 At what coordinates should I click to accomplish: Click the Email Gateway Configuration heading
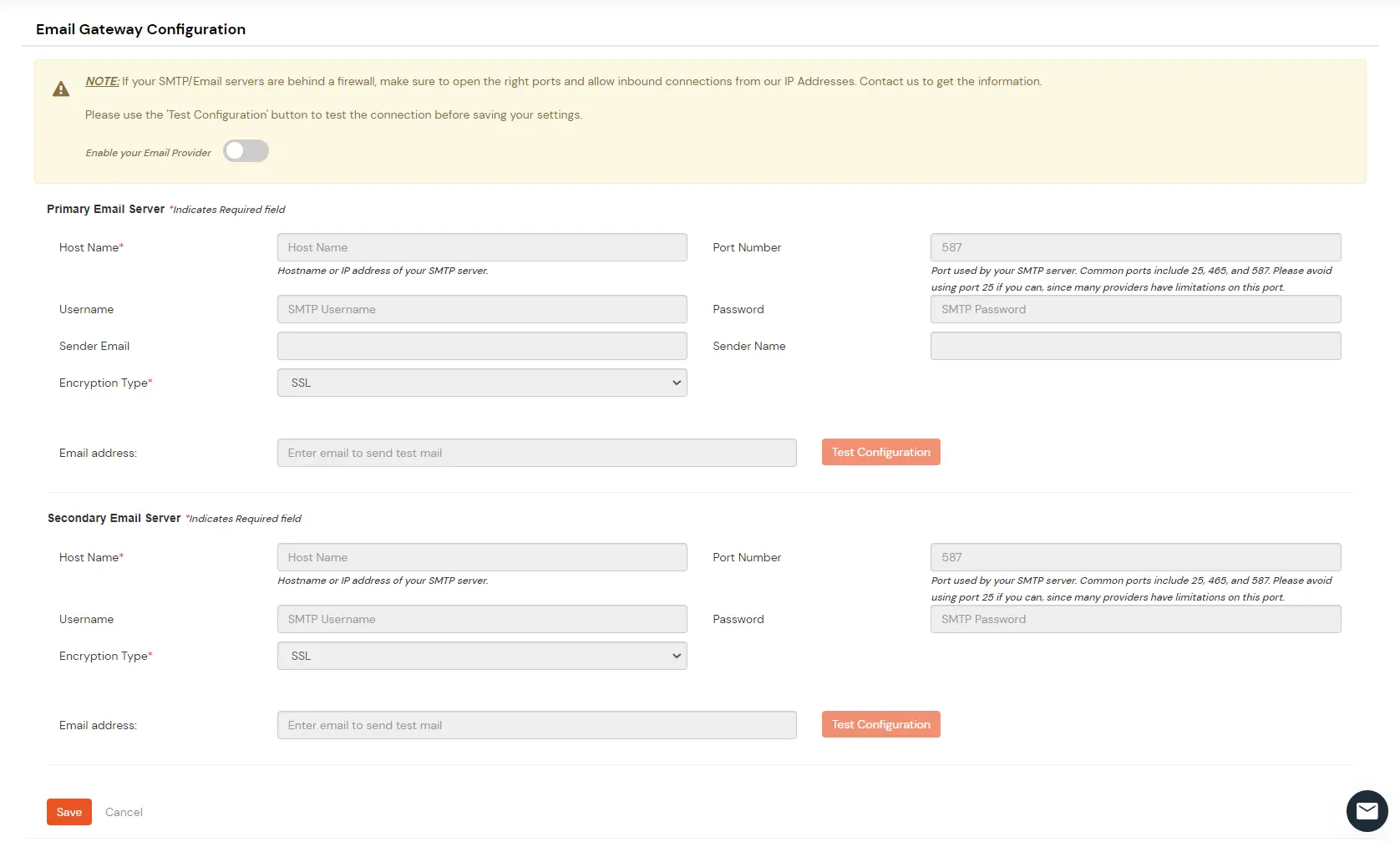coord(139,29)
